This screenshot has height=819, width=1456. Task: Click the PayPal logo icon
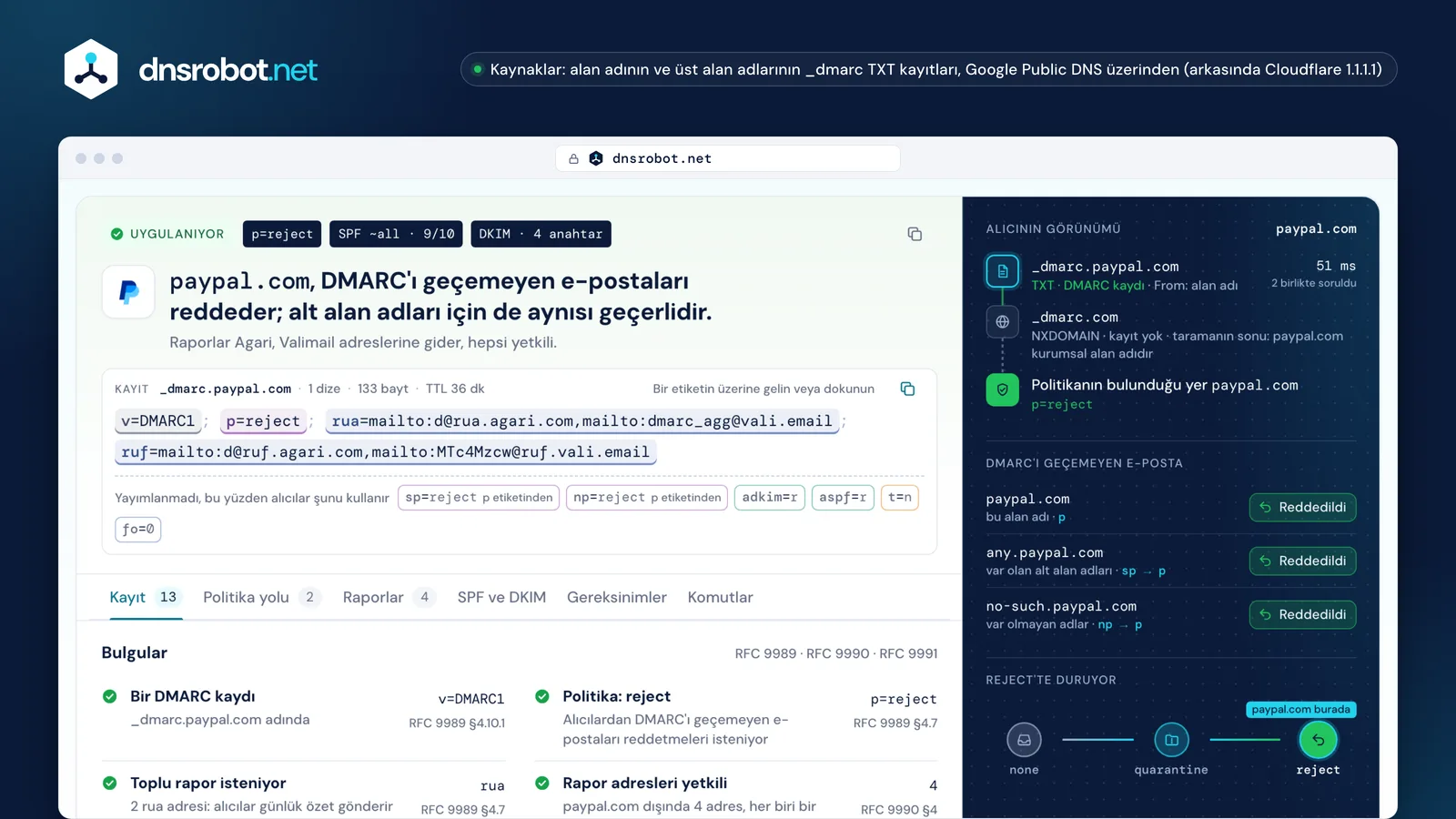coord(128,291)
